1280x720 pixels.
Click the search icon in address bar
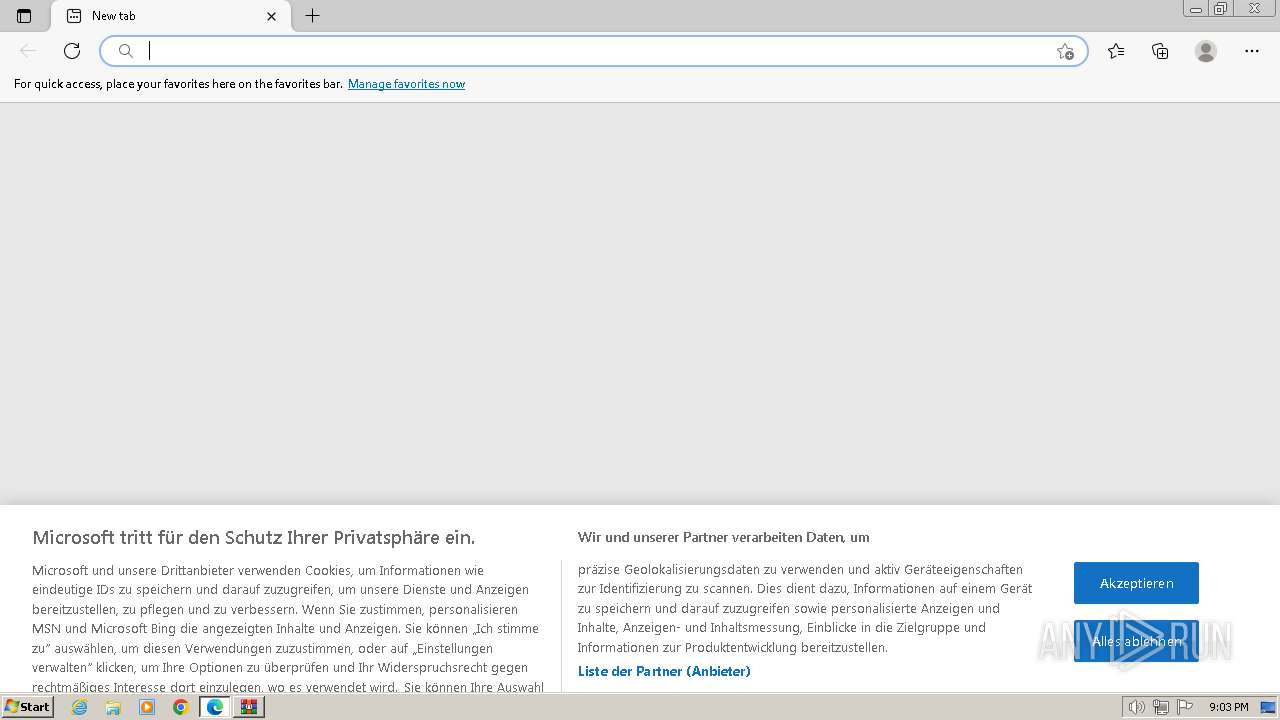(126, 51)
